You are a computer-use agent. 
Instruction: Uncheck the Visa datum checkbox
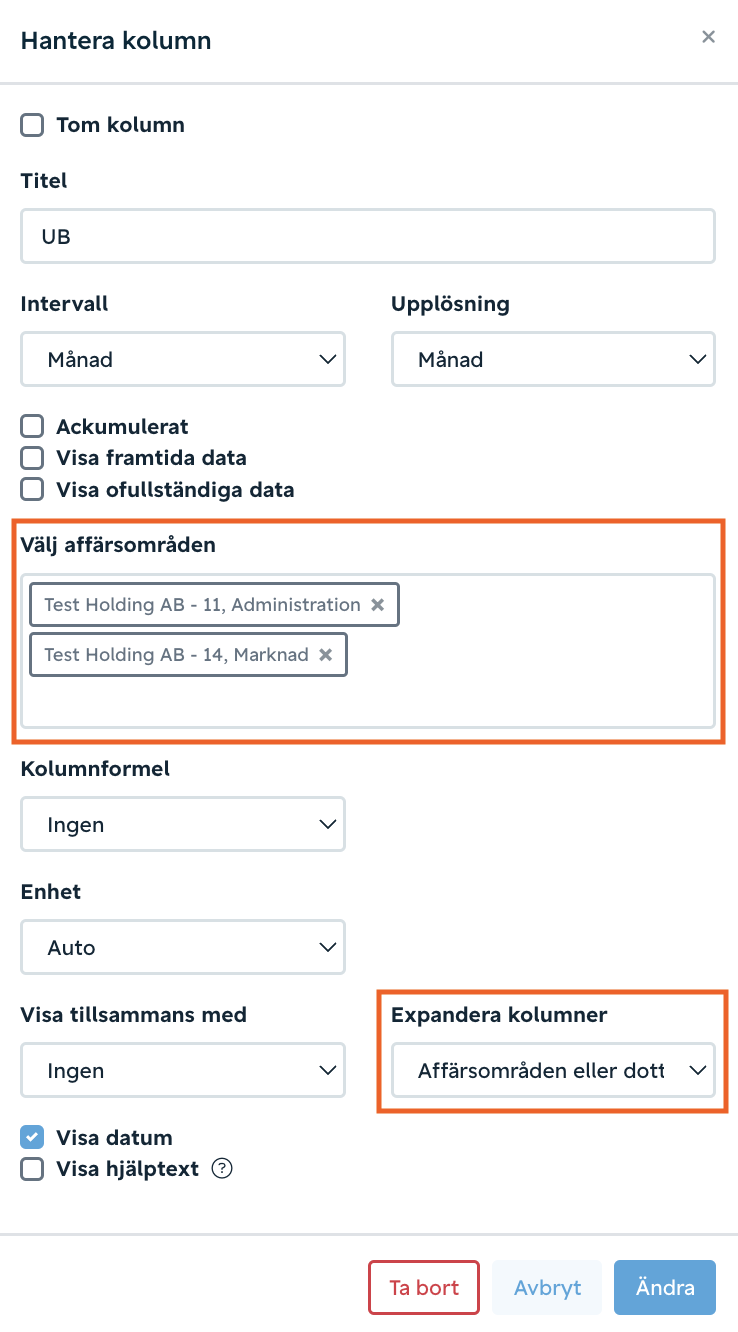tap(33, 1137)
